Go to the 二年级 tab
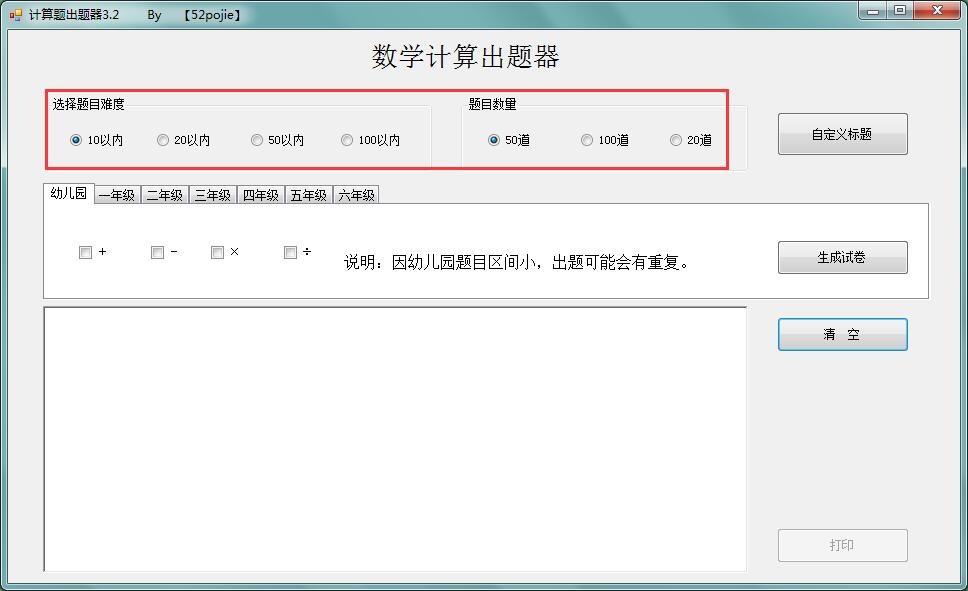The height and width of the screenshot is (591, 968). click(165, 195)
